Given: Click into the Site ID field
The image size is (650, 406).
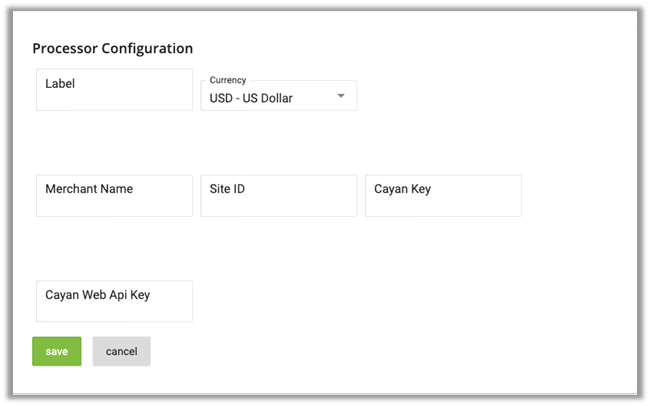Looking at the screenshot, I should 278,196.
